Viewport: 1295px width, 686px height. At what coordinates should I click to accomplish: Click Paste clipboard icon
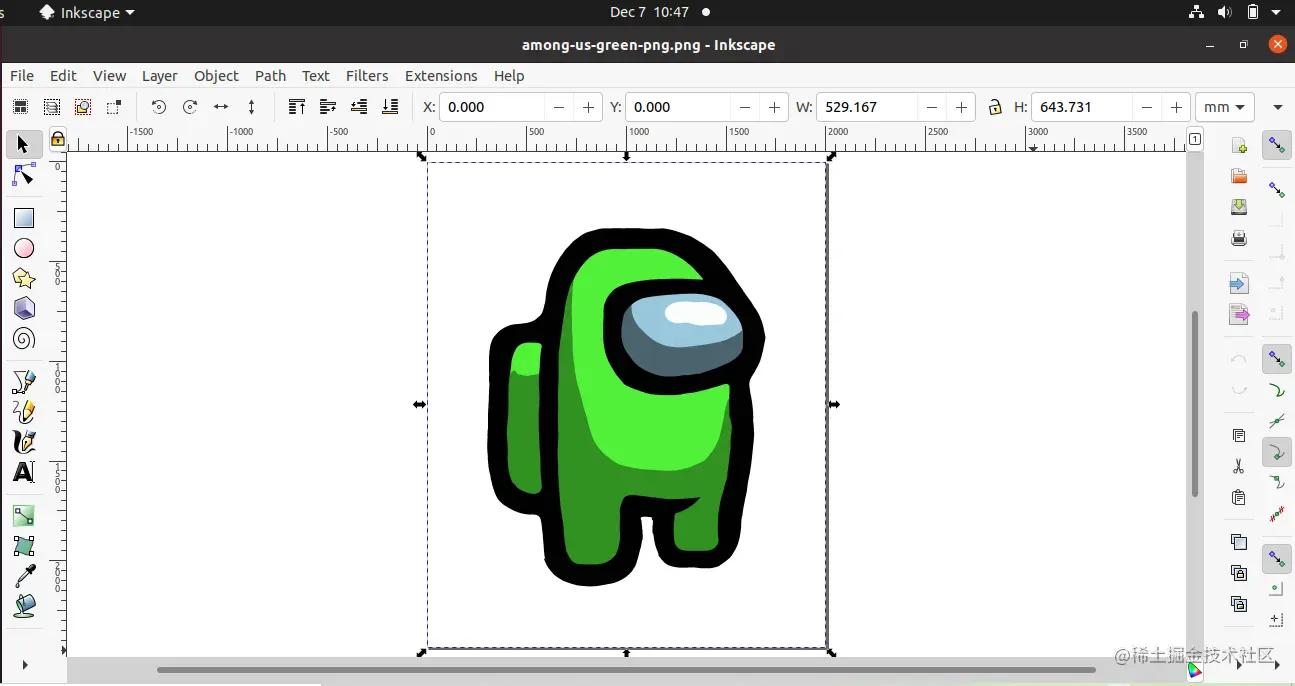[x=1239, y=497]
